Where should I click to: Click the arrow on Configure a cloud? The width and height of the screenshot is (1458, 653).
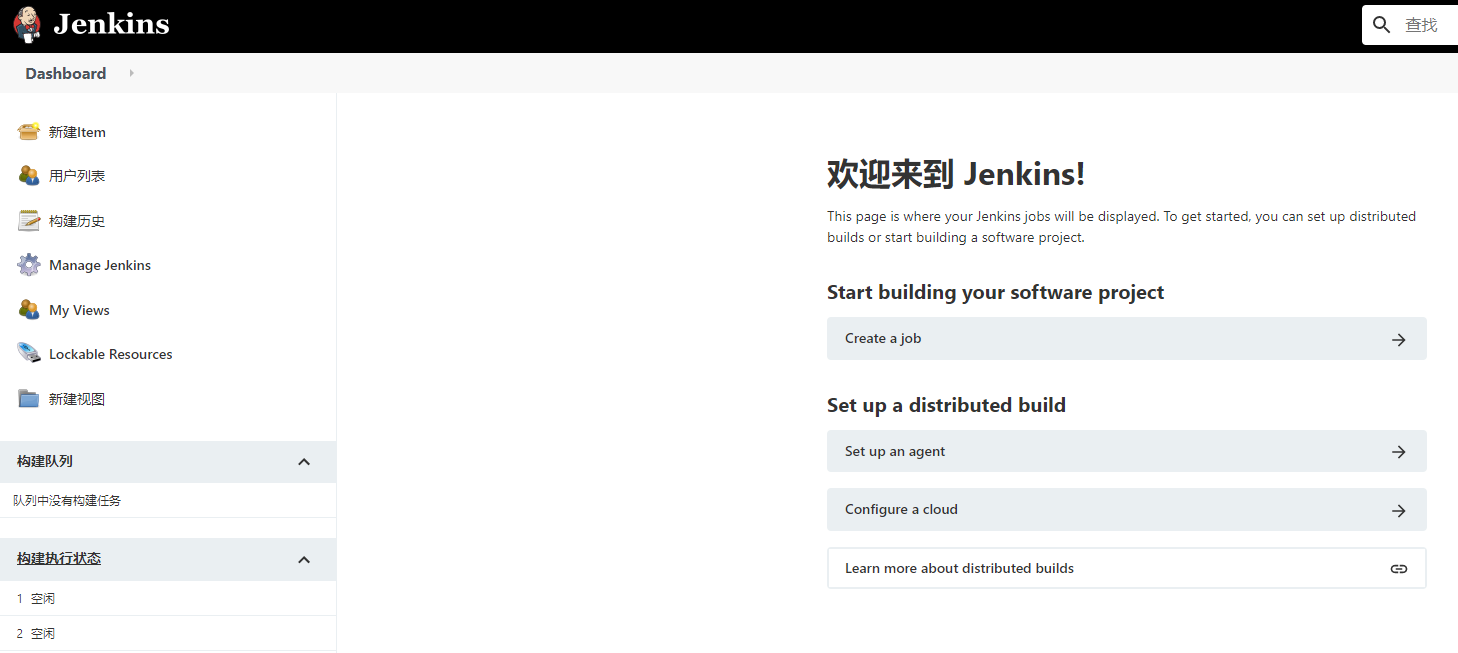coord(1399,511)
